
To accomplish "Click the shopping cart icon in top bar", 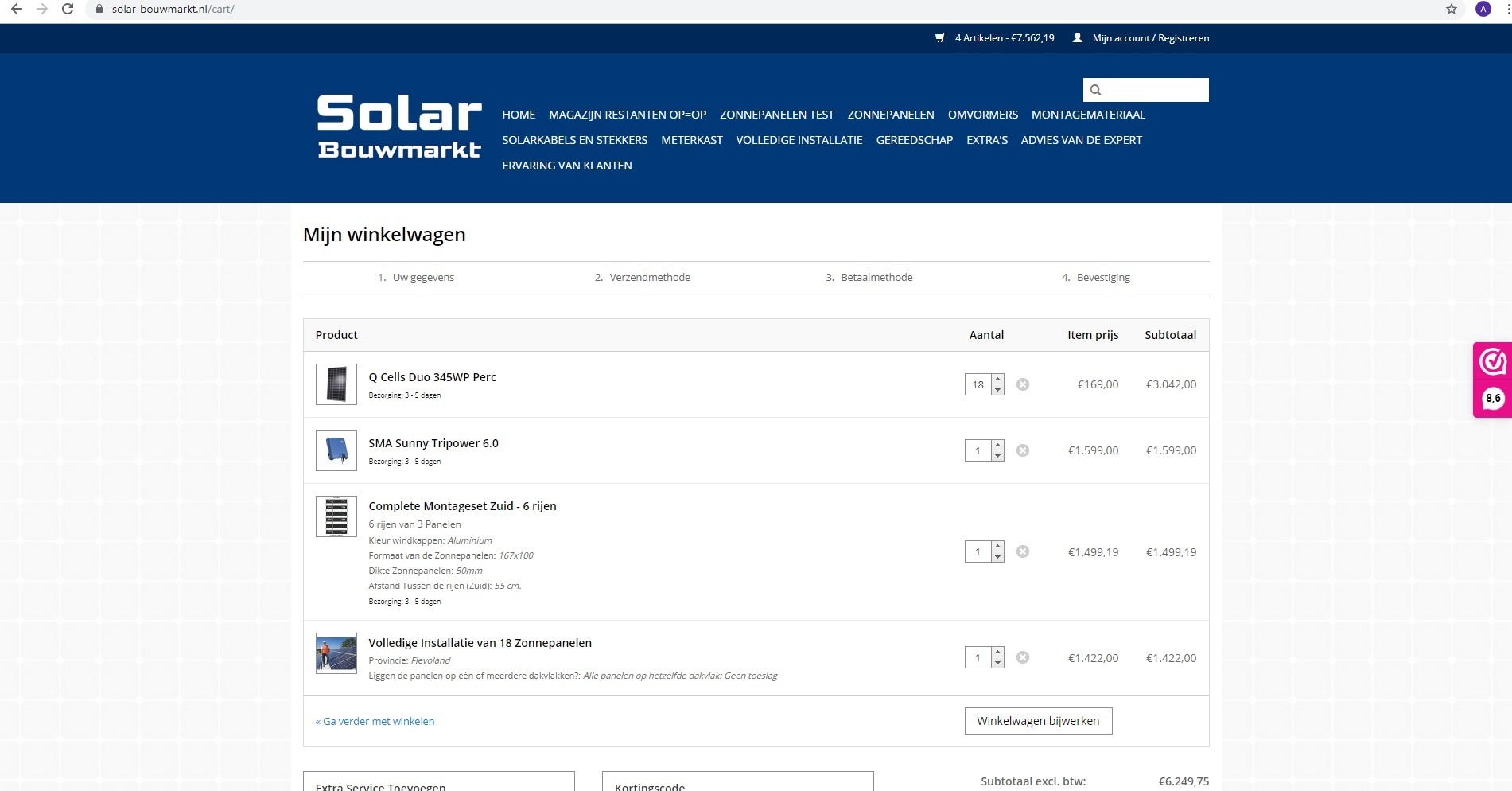I will point(940,37).
